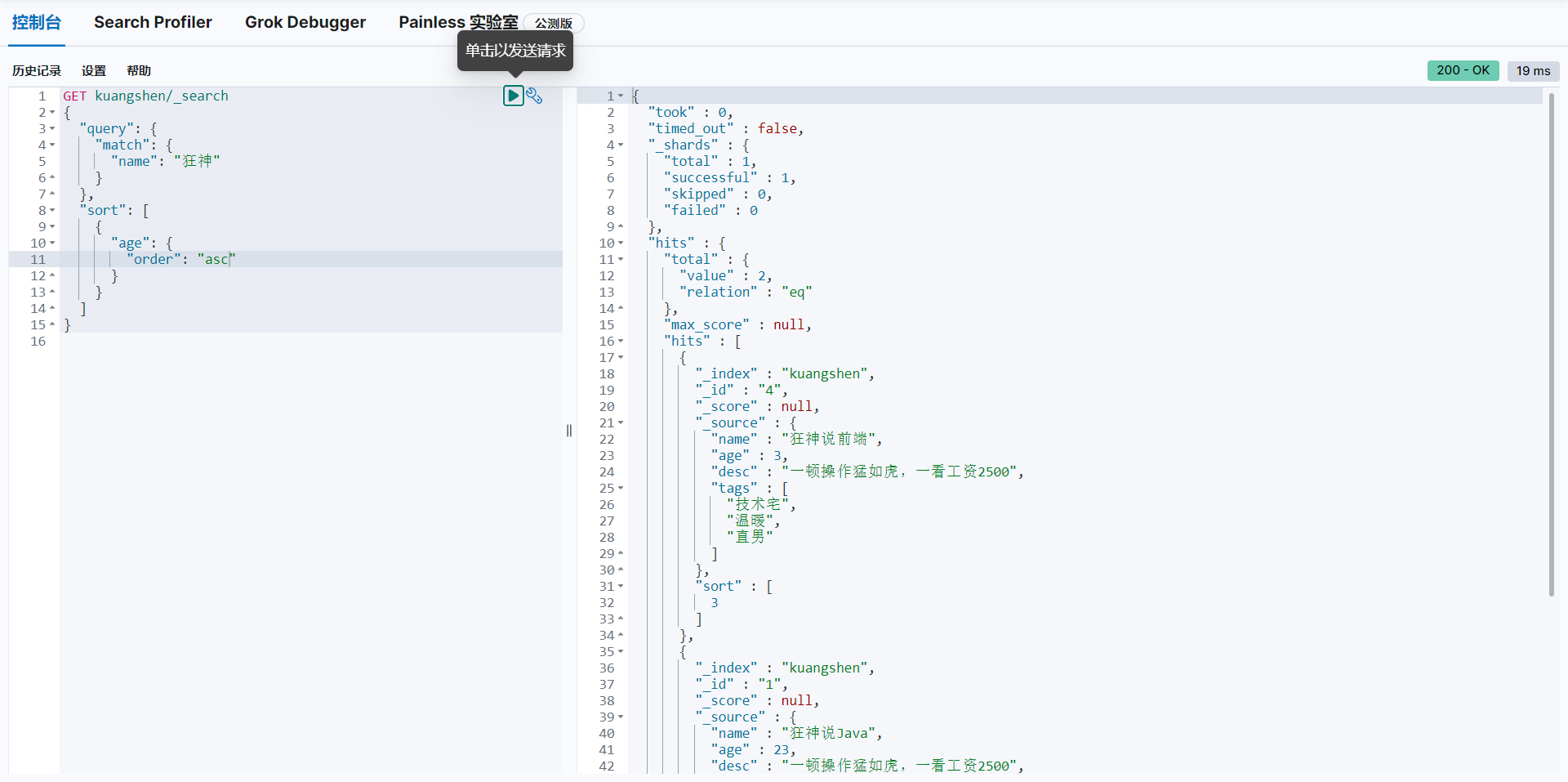This screenshot has width=1568, height=782.
Task: Collapse "_source" fold at response line 21
Action: tap(621, 422)
